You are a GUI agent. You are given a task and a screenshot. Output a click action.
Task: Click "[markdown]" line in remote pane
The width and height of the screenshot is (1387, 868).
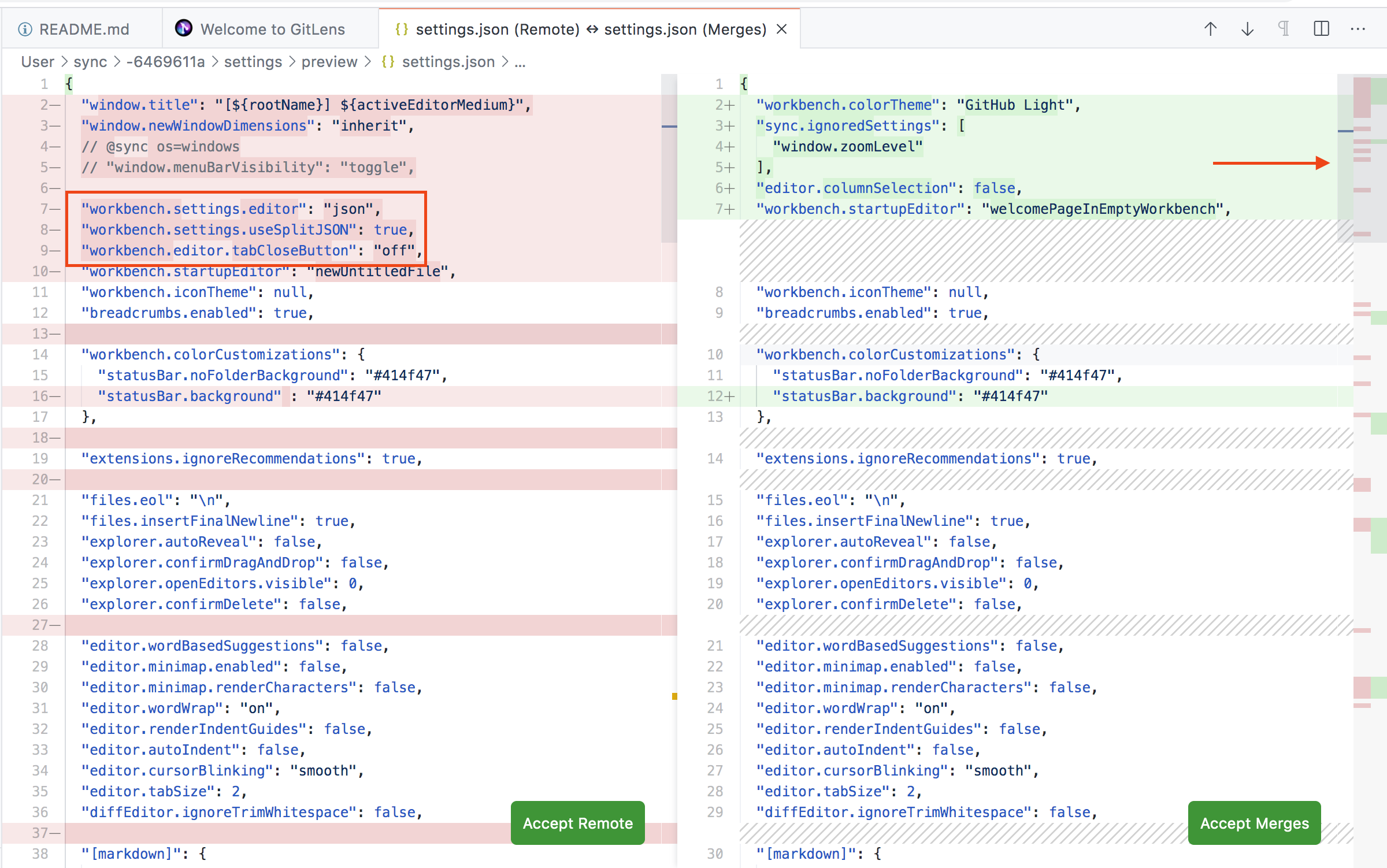click(143, 854)
